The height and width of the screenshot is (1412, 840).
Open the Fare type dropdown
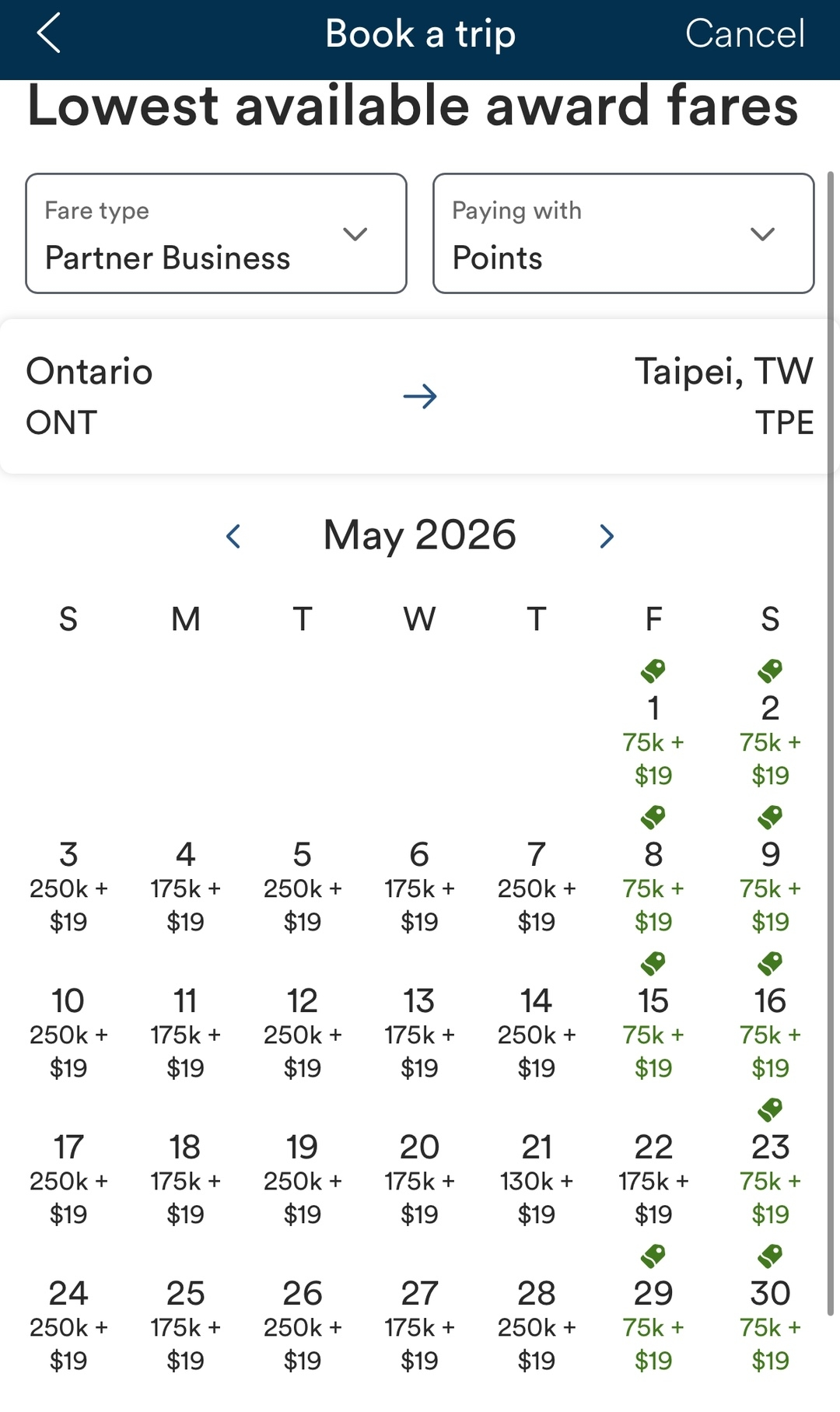click(x=216, y=233)
